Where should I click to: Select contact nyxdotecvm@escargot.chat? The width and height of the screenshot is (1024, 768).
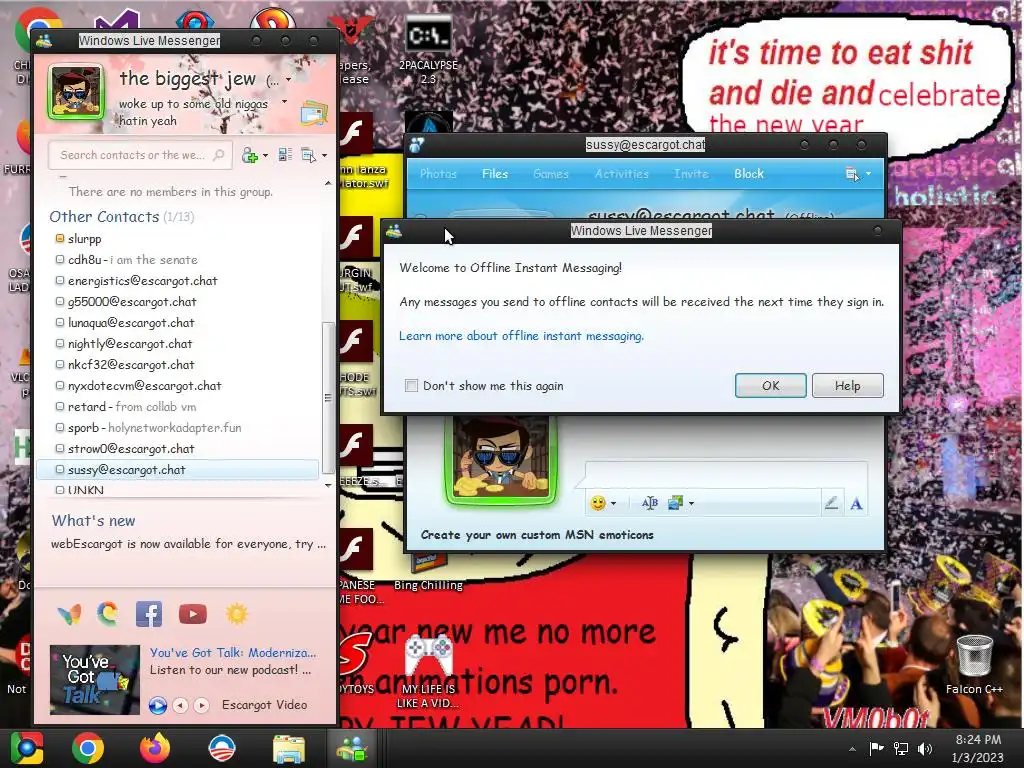(x=144, y=386)
